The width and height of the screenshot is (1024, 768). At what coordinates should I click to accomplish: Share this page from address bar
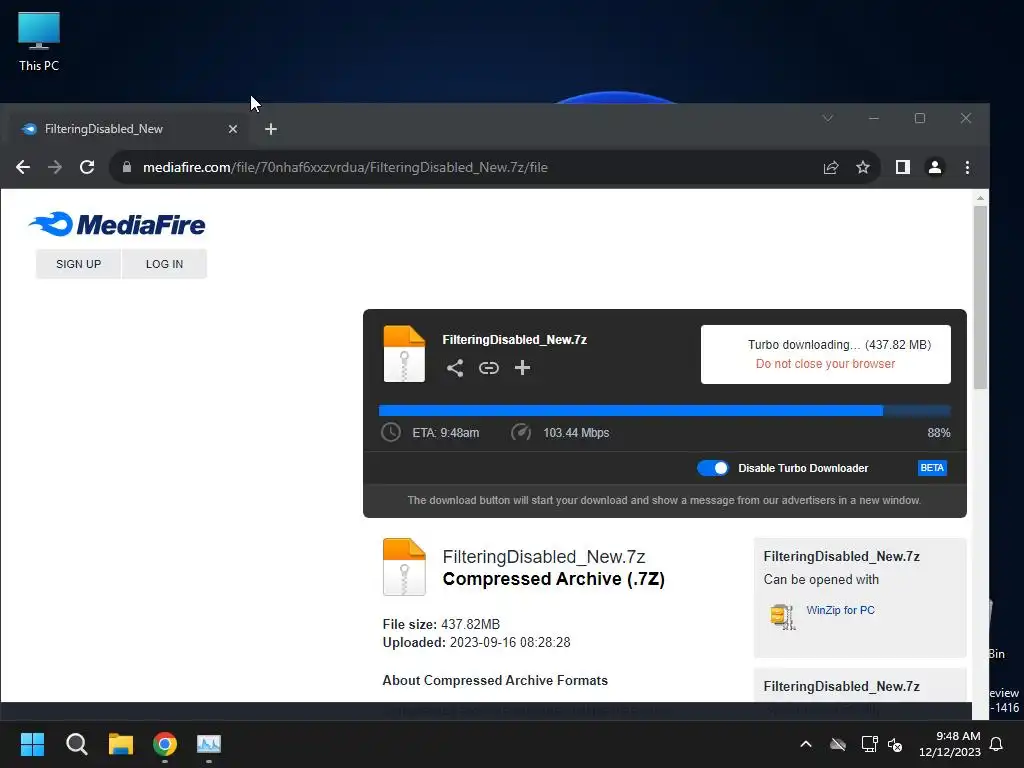pyautogui.click(x=831, y=168)
